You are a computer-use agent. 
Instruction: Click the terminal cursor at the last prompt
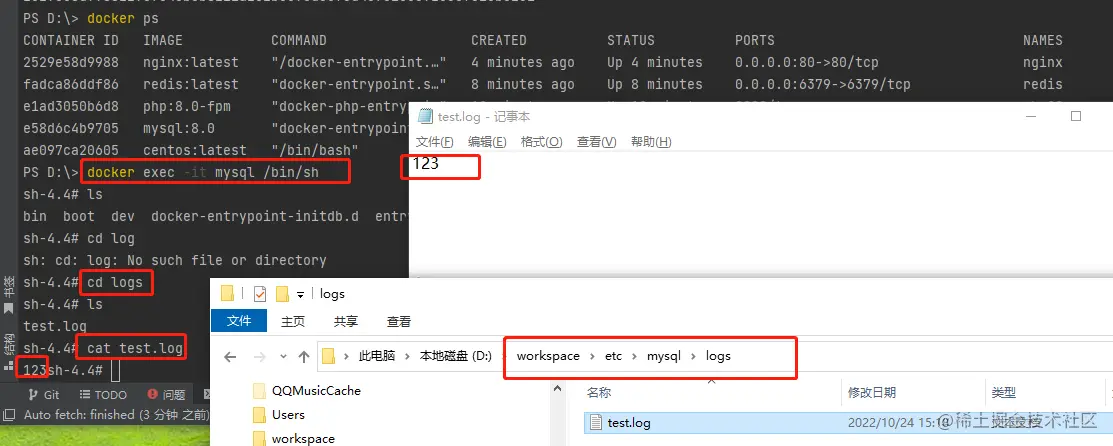pos(116,371)
